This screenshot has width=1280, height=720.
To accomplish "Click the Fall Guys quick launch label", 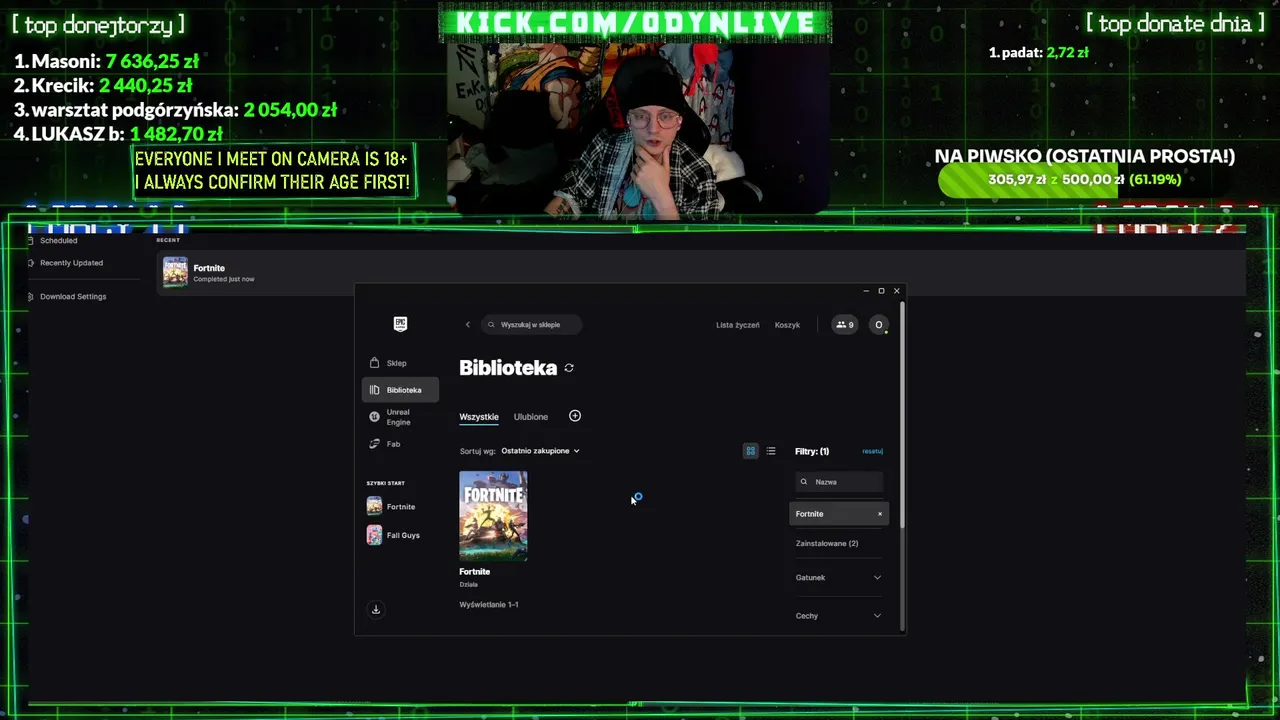I will 403,535.
